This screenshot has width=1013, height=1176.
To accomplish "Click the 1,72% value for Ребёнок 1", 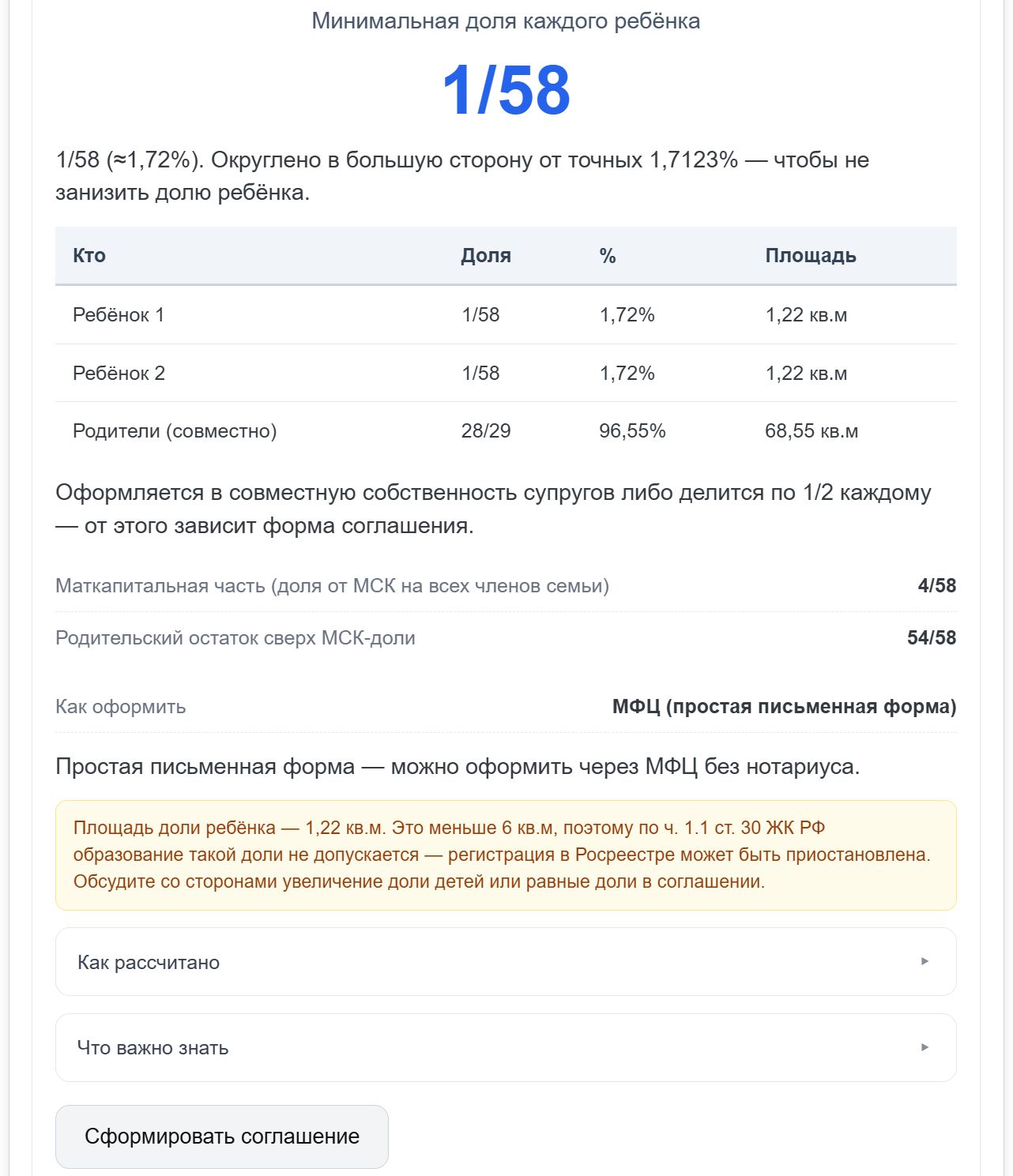I will (627, 314).
